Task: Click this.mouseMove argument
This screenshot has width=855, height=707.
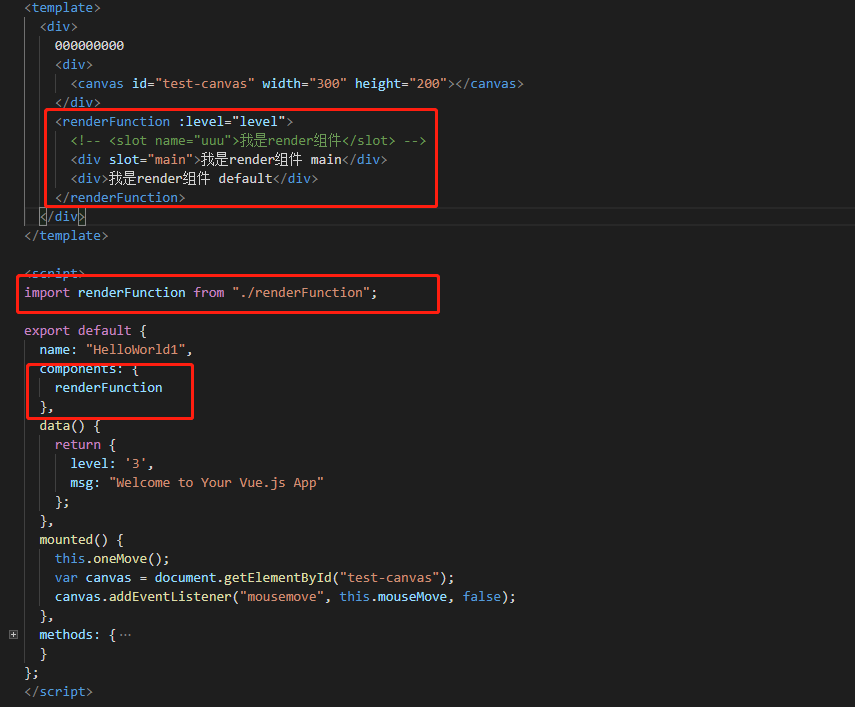Action: tap(394, 597)
